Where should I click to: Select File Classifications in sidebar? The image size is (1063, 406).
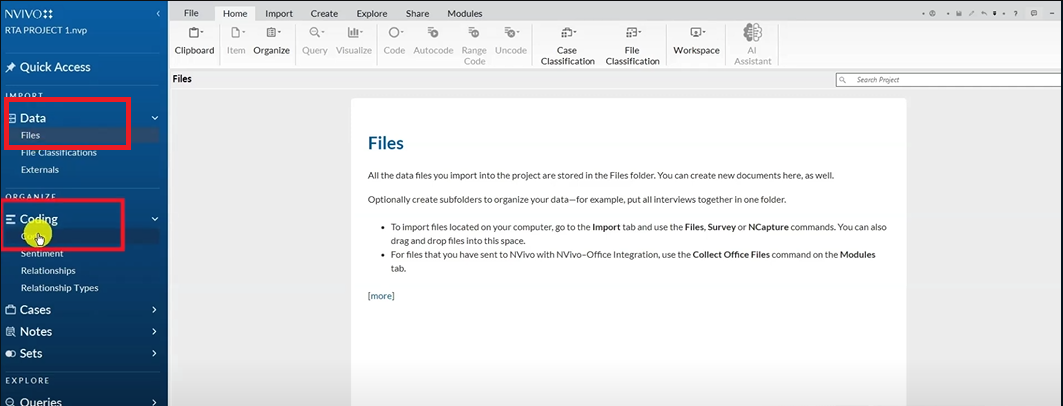point(58,153)
